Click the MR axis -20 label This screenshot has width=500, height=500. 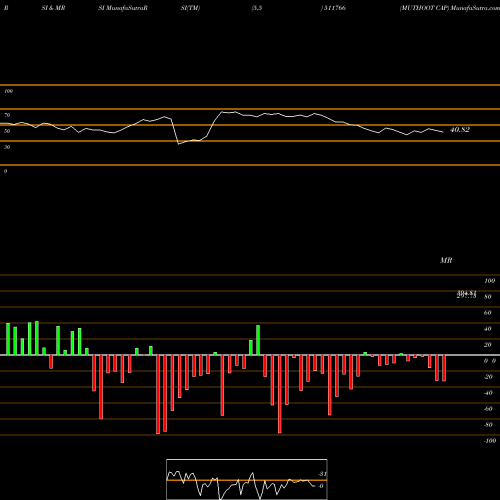[x=488, y=377]
